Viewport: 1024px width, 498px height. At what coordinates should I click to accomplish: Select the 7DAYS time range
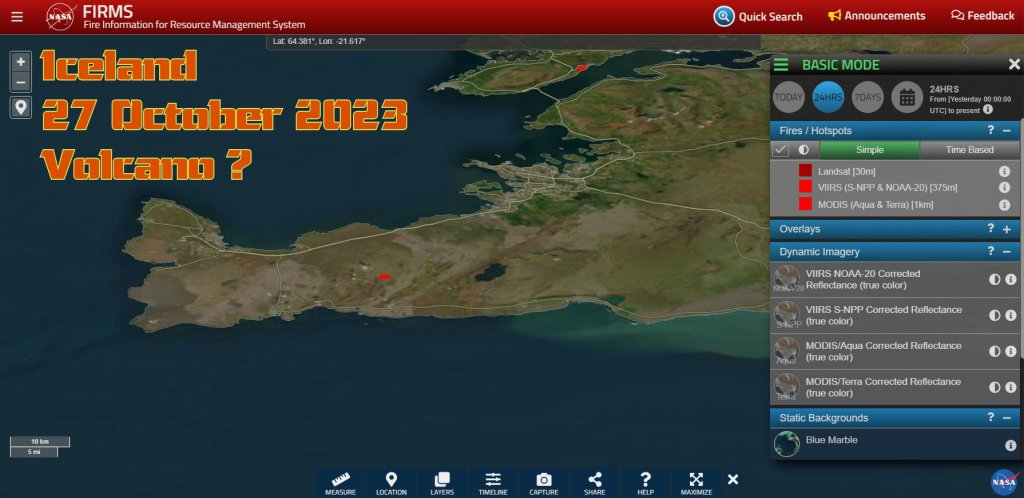867,97
